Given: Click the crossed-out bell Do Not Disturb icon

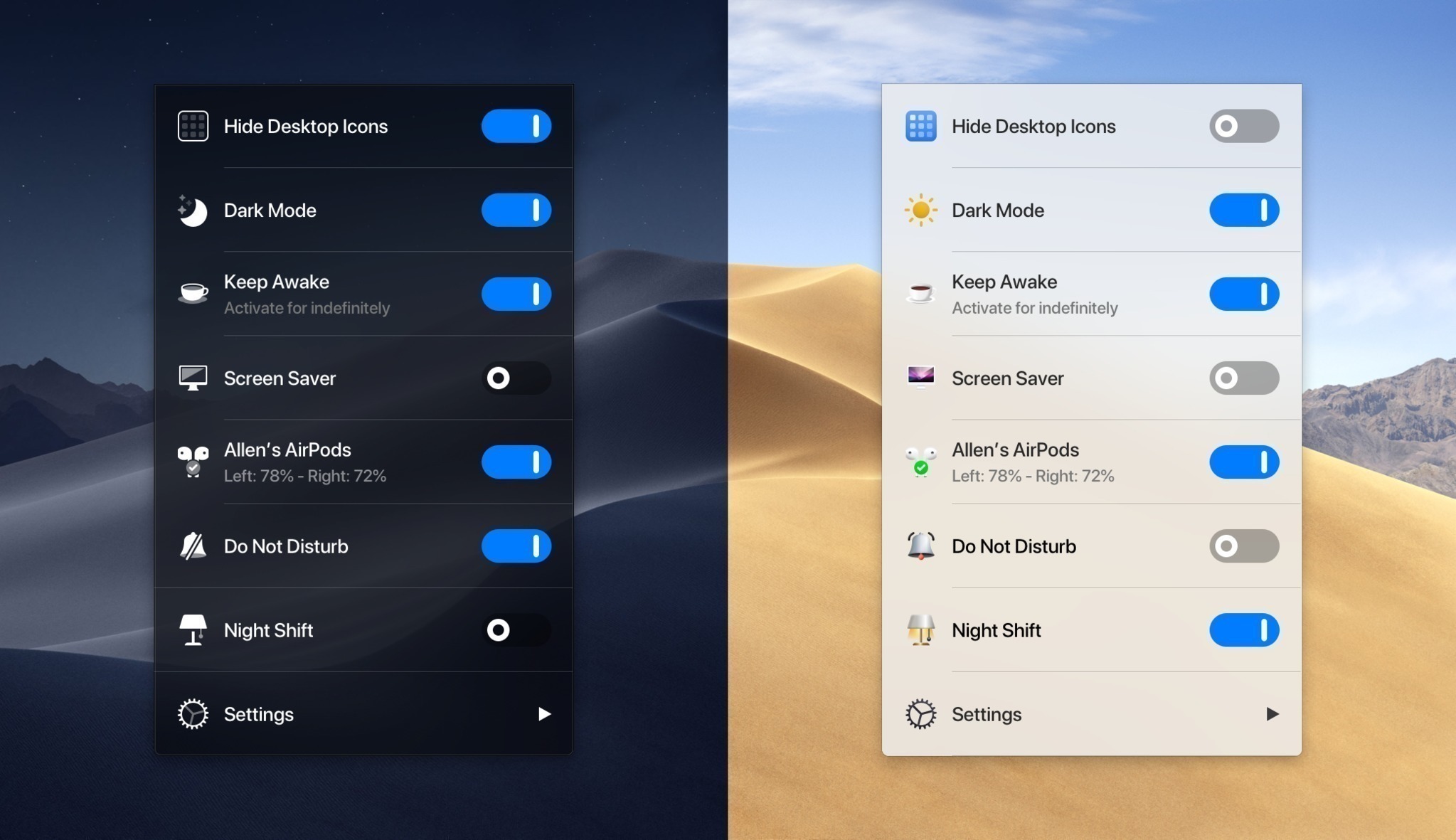Looking at the screenshot, I should pyautogui.click(x=192, y=546).
